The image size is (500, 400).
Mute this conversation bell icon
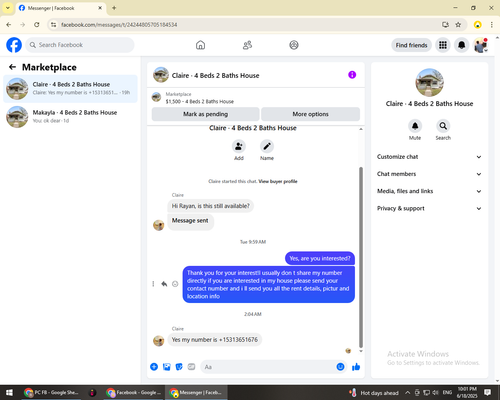click(415, 126)
